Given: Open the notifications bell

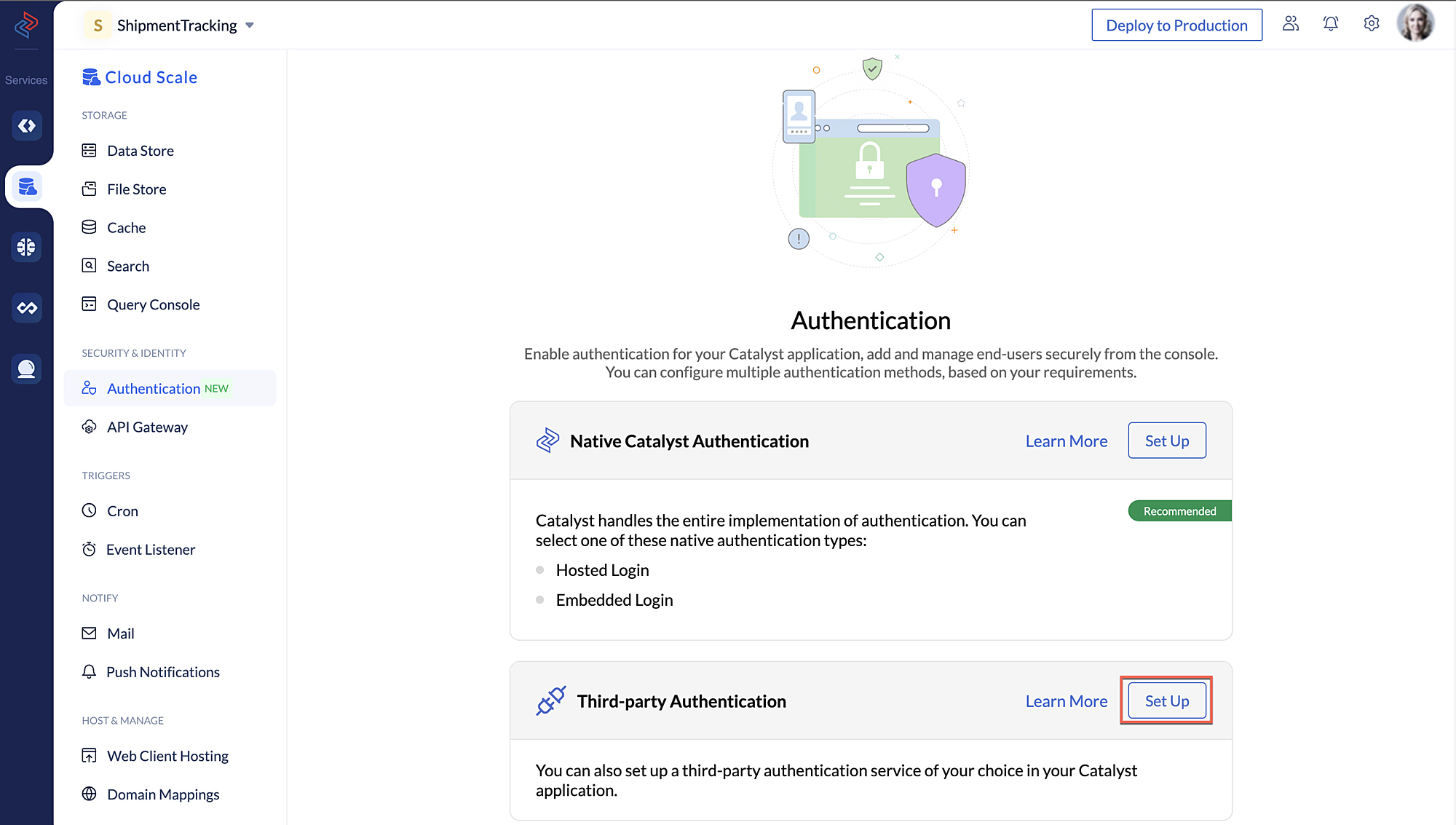Looking at the screenshot, I should (x=1331, y=23).
